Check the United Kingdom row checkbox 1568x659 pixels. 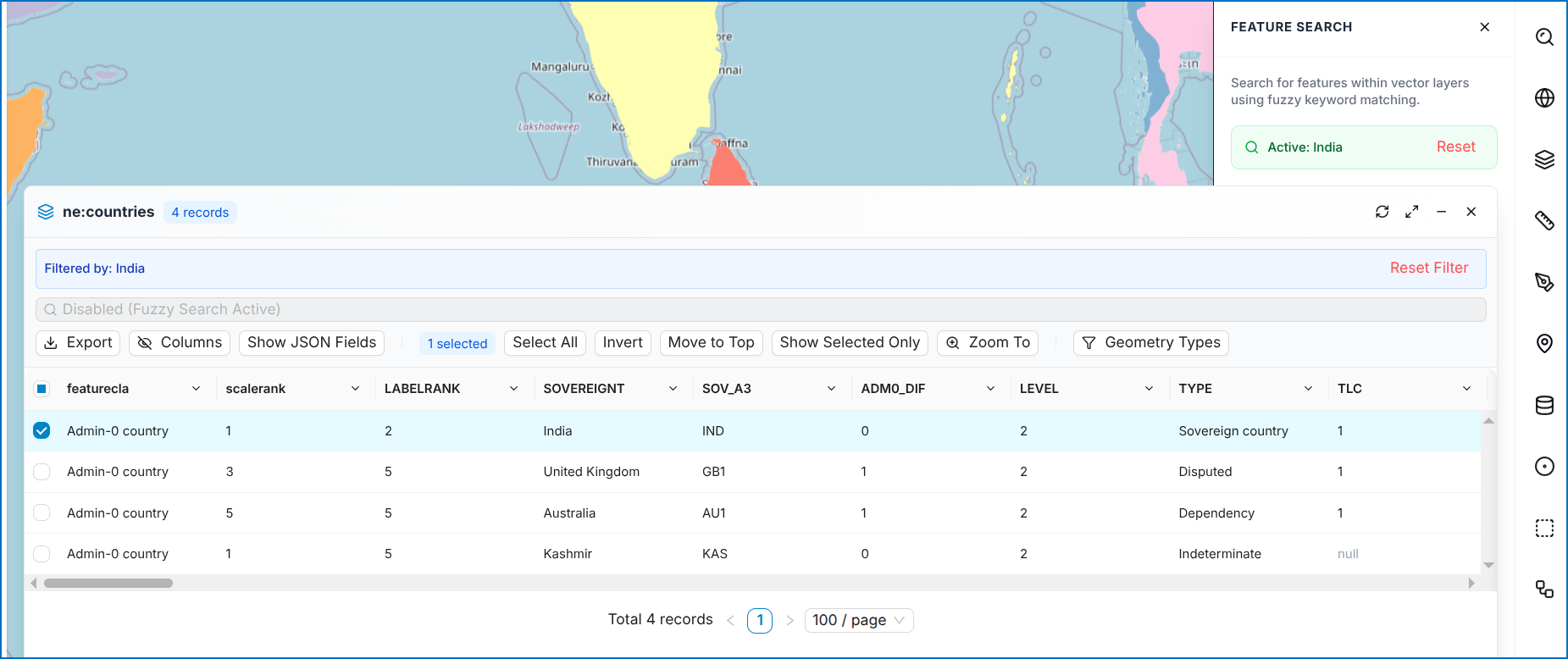(42, 472)
